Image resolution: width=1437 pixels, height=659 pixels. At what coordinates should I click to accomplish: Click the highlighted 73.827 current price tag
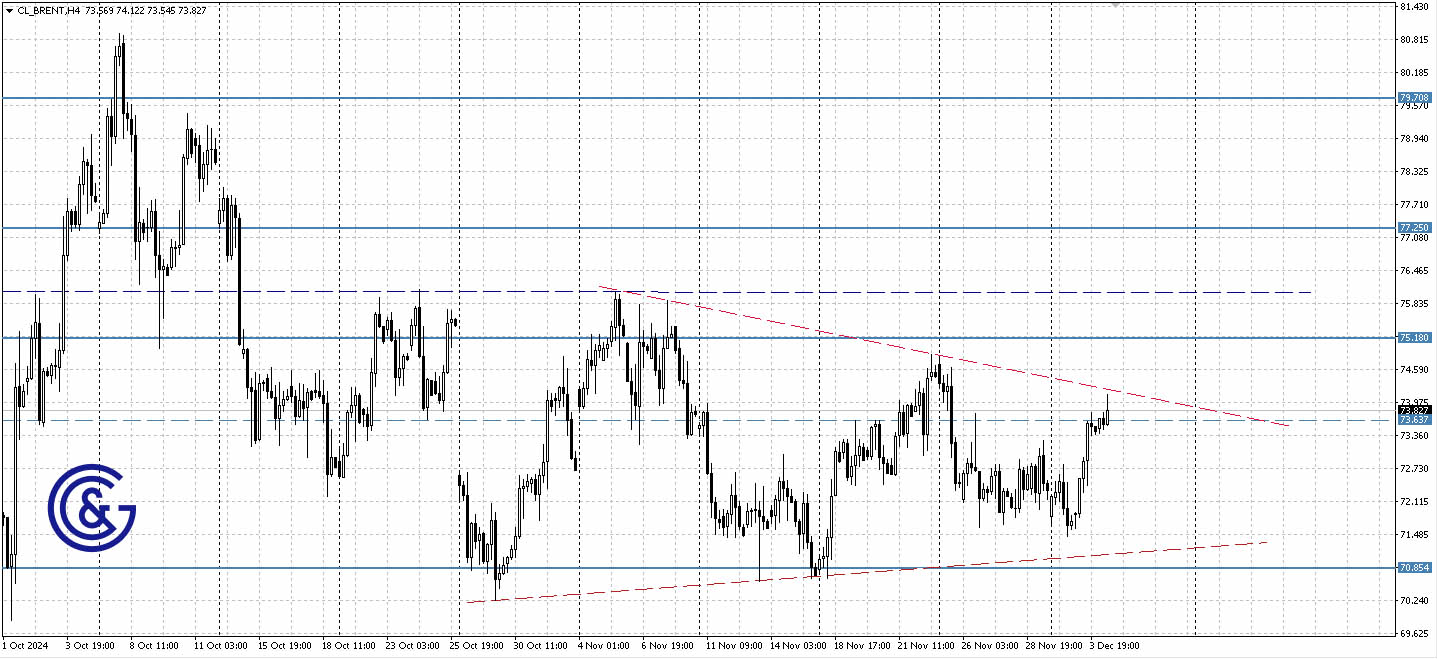pos(1415,410)
